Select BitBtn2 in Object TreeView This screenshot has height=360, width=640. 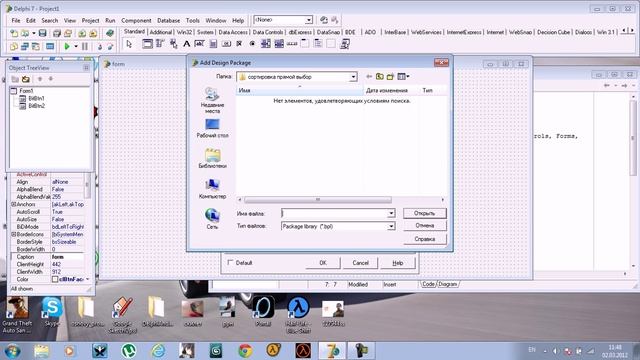click(36, 106)
